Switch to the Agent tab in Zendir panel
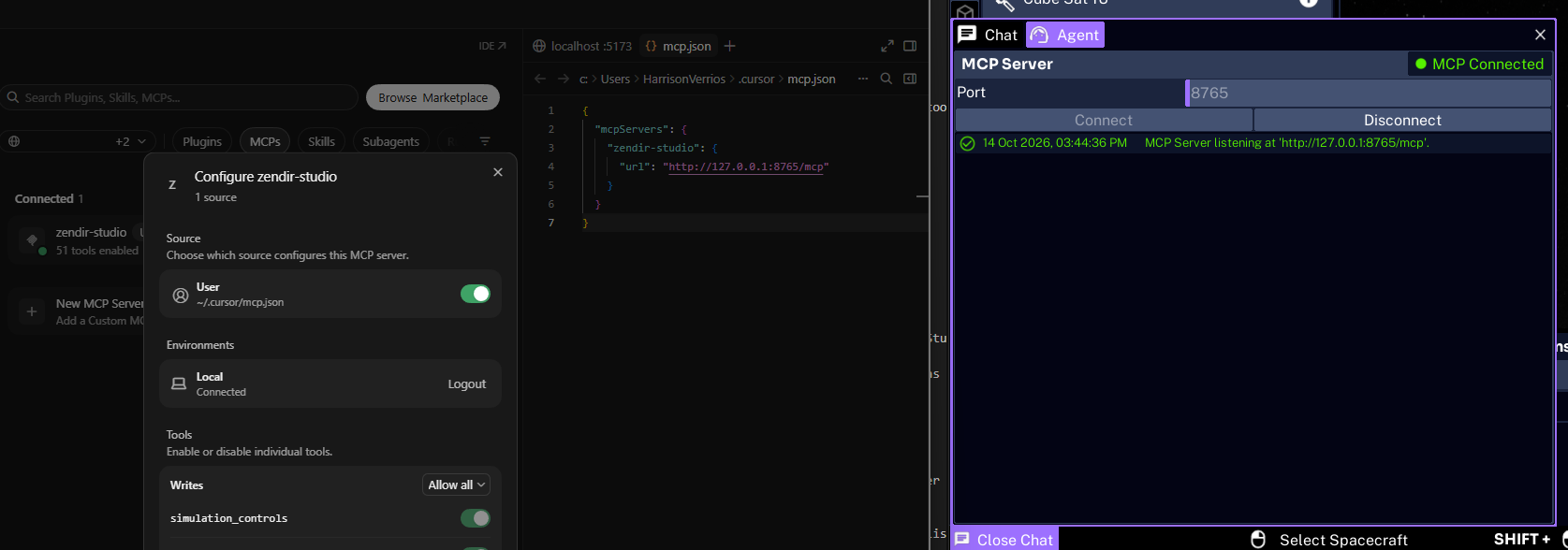The width and height of the screenshot is (1568, 550). point(1065,35)
